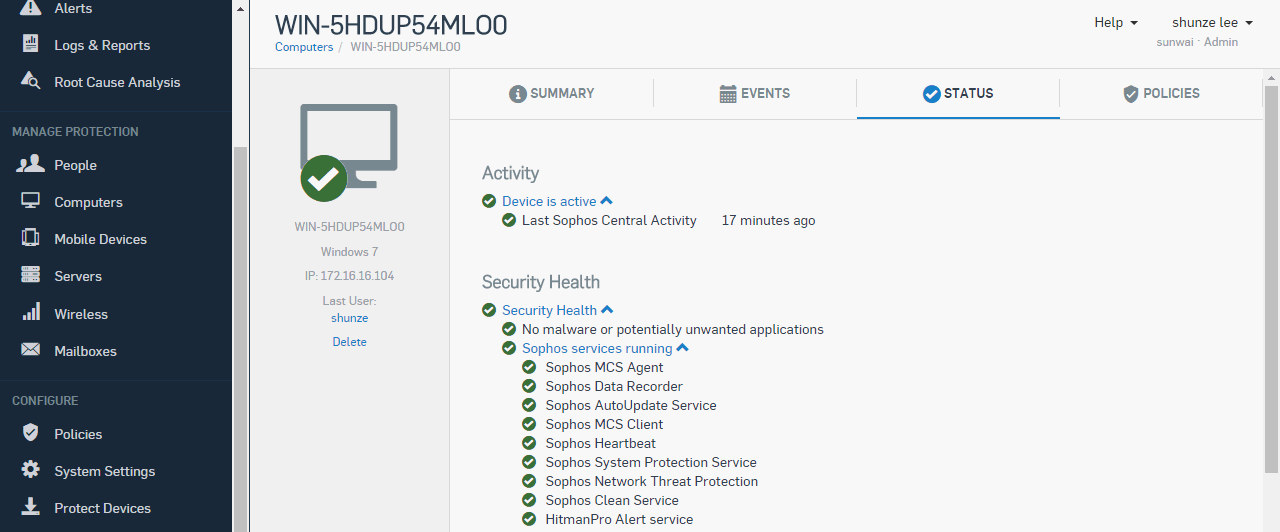
Task: Open the Policies tab
Action: [x=1161, y=93]
